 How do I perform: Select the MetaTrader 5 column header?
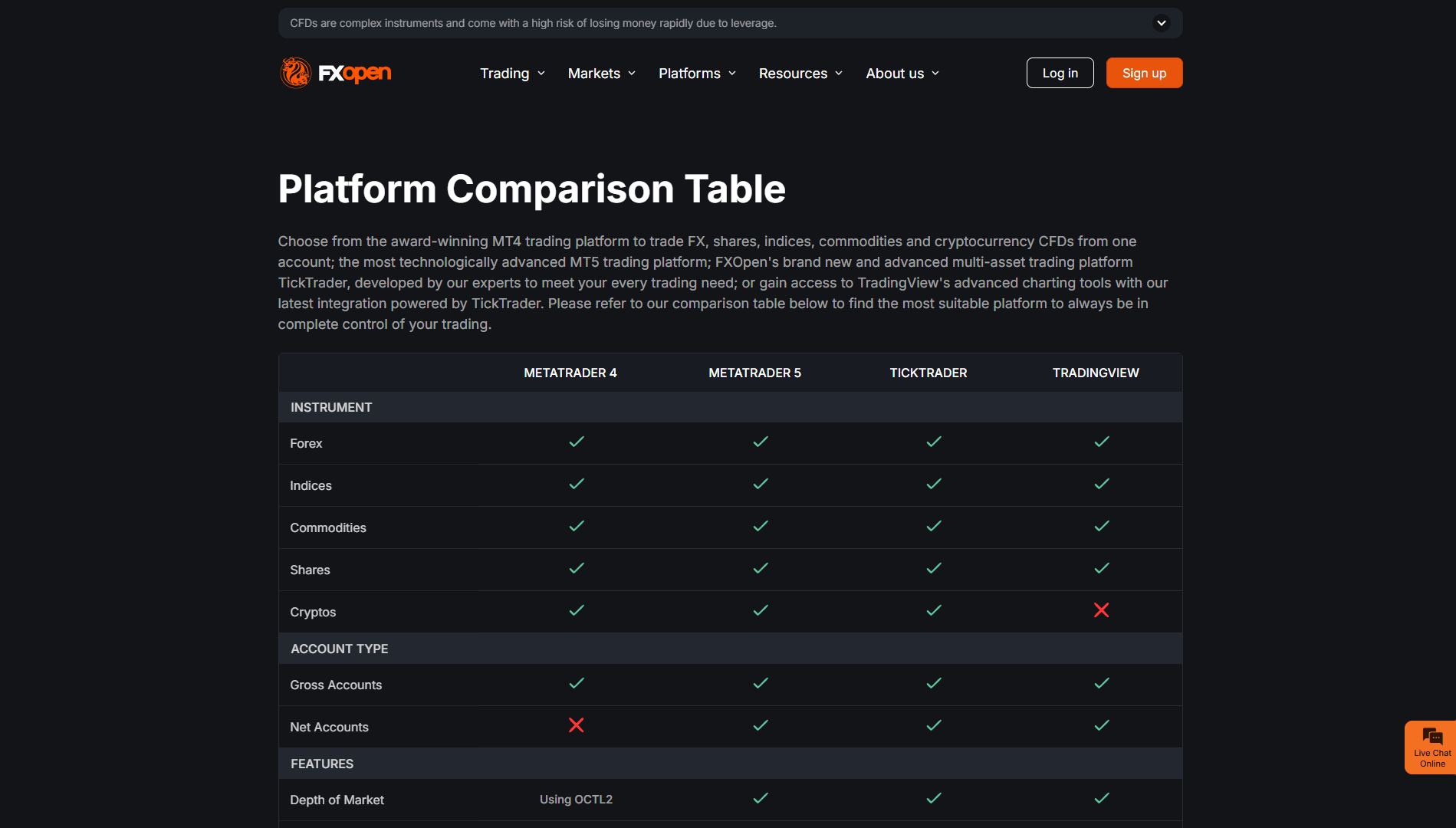click(x=754, y=373)
